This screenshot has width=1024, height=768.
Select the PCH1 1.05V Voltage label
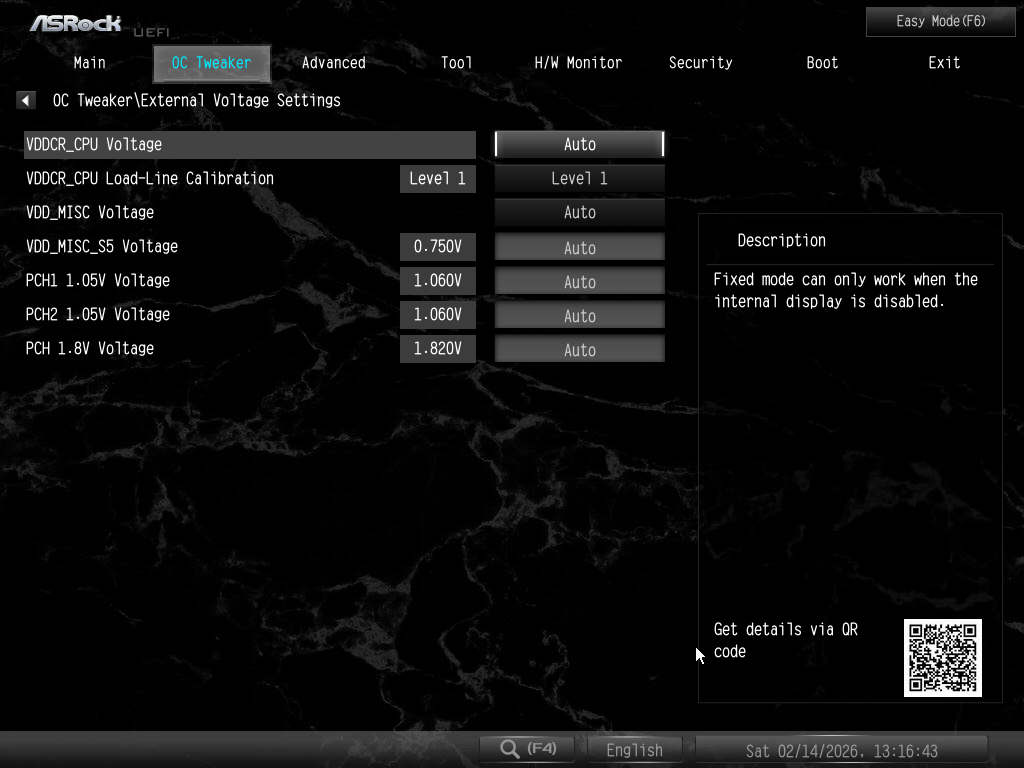(x=98, y=280)
